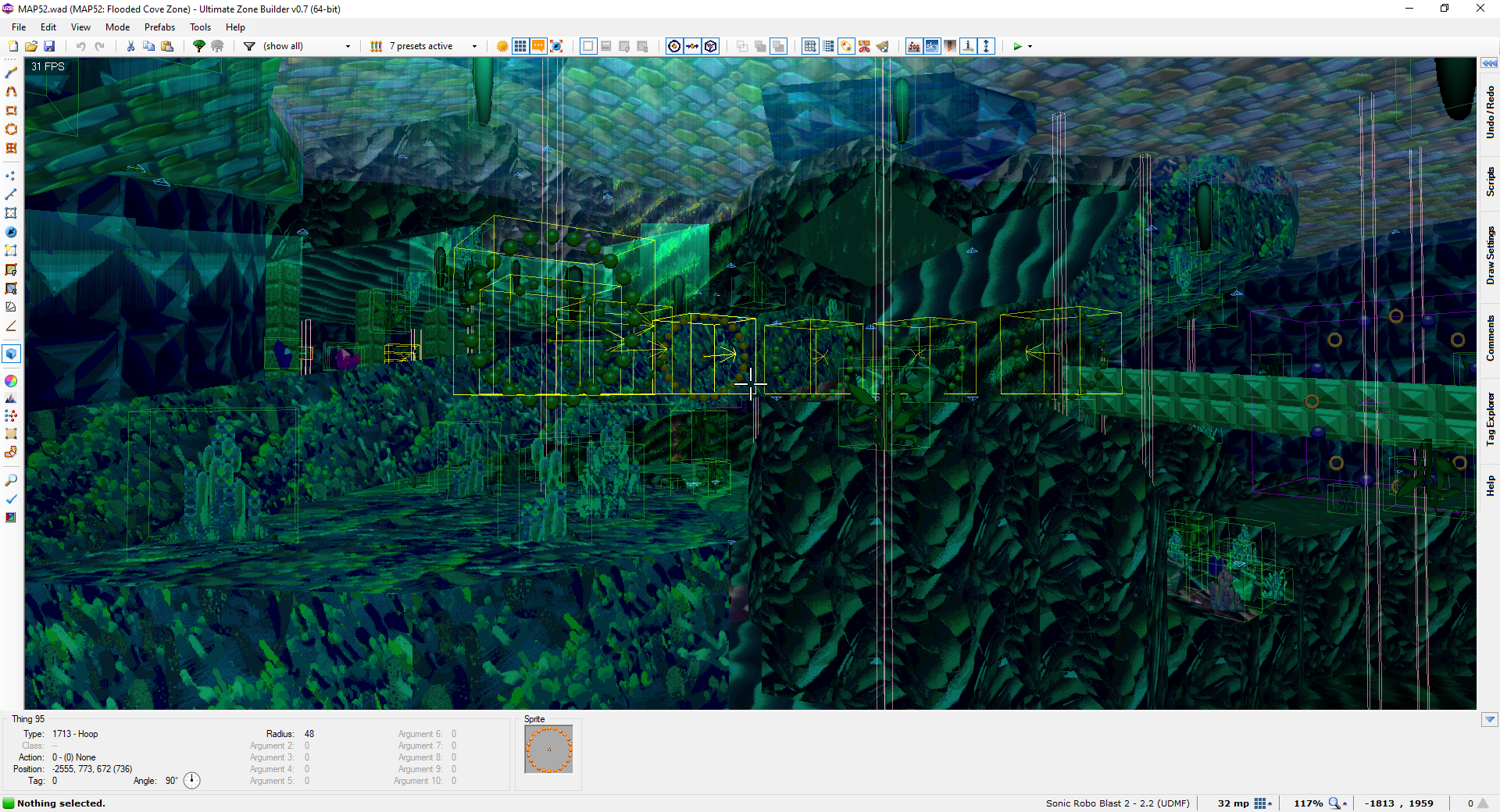Open the Mode menu

pyautogui.click(x=117, y=27)
